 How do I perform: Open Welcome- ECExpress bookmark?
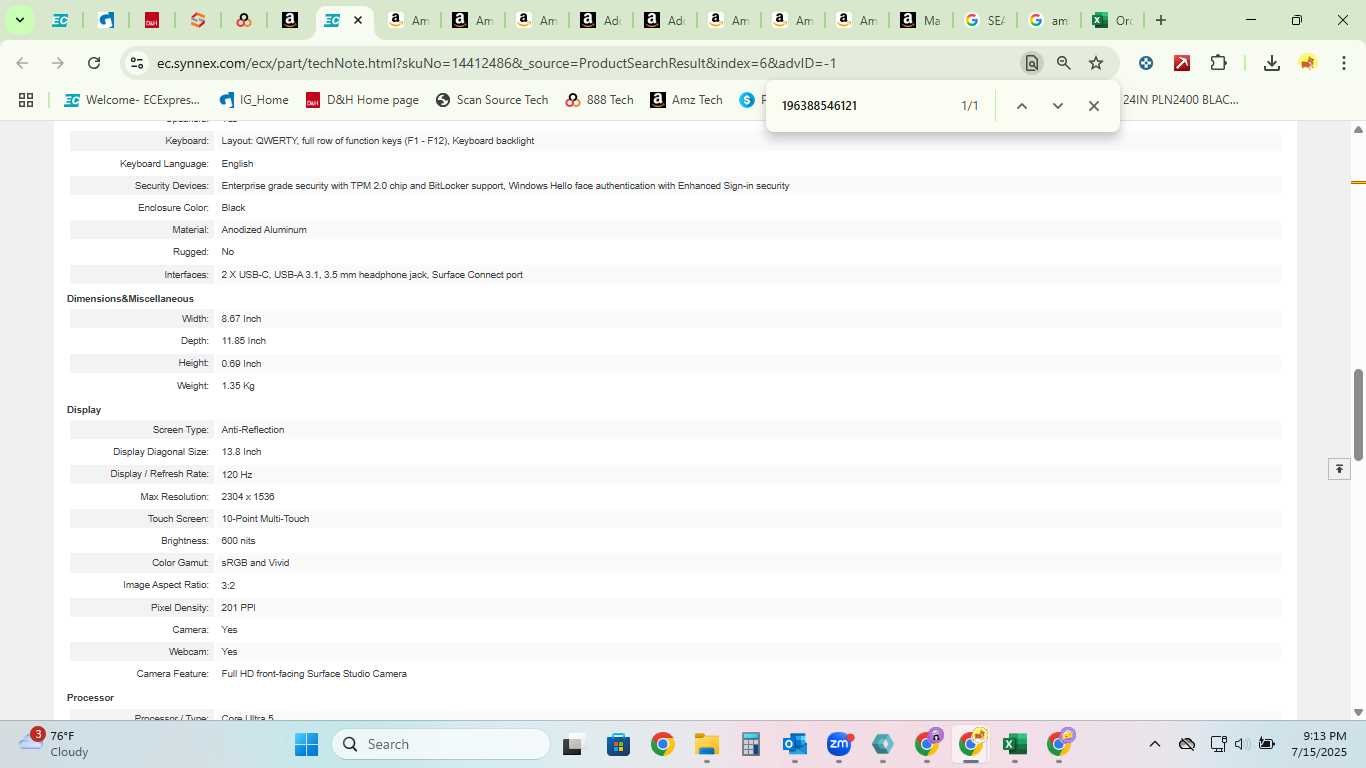pos(132,100)
